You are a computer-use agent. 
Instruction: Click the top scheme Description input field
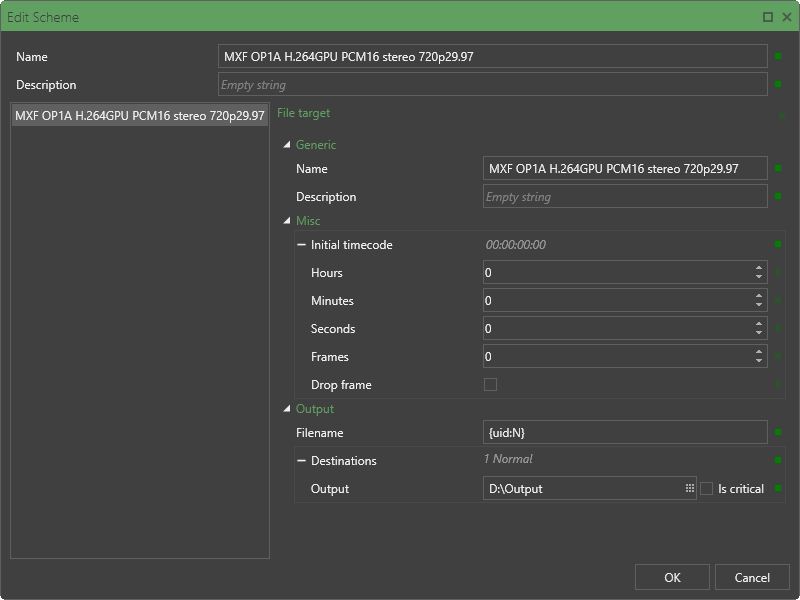[x=492, y=84]
